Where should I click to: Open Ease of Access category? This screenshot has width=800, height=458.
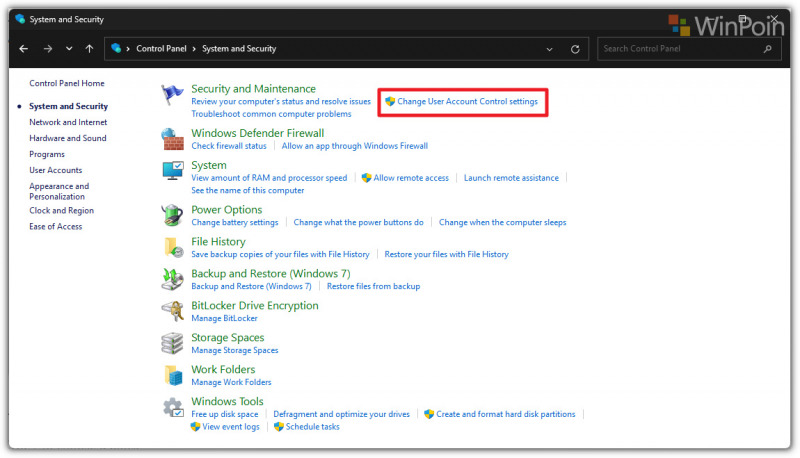pyautogui.click(x=56, y=226)
